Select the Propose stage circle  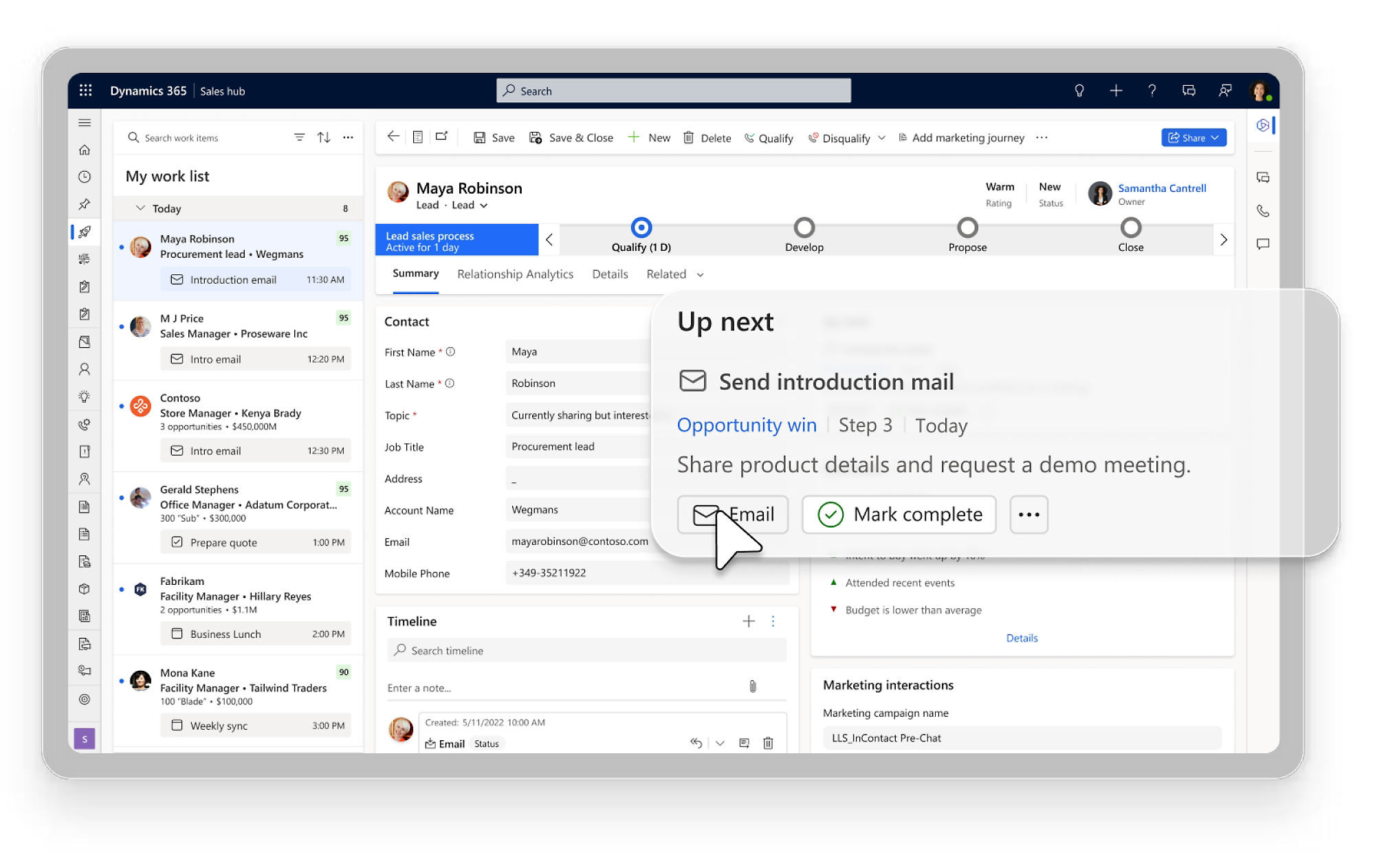(967, 227)
